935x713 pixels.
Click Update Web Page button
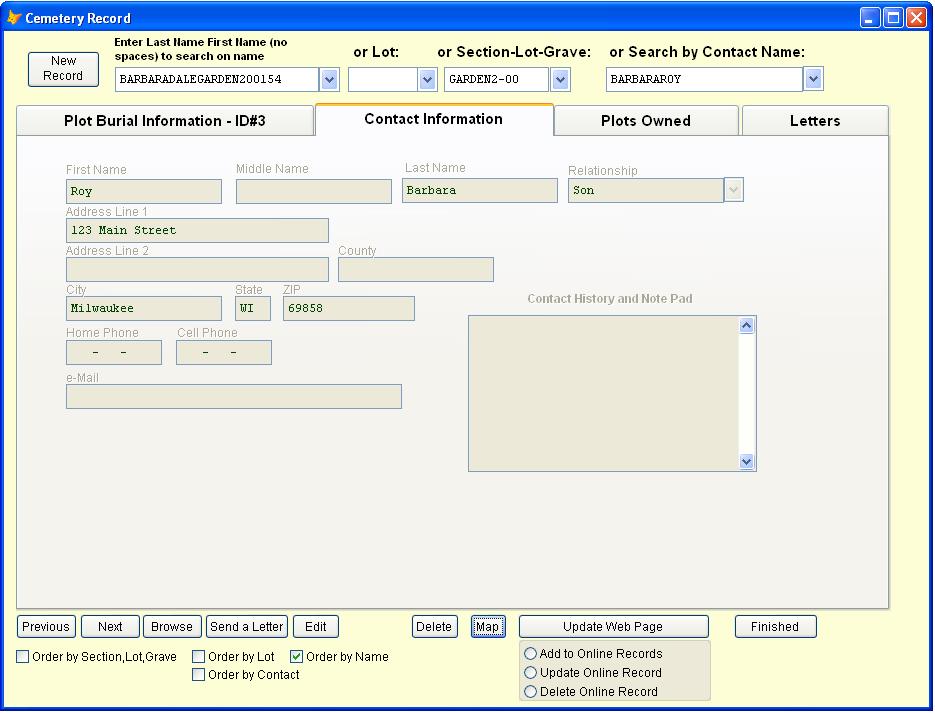tap(614, 627)
